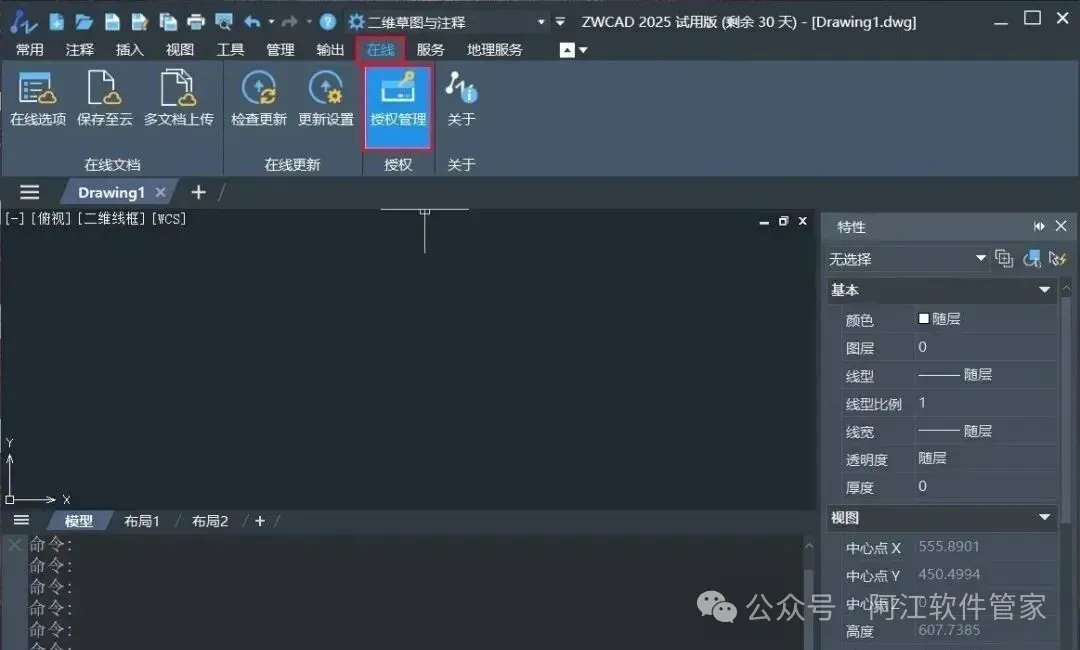Click the Save All stacked-disk icon
Viewport: 1080px width, 650px height.
[168, 22]
